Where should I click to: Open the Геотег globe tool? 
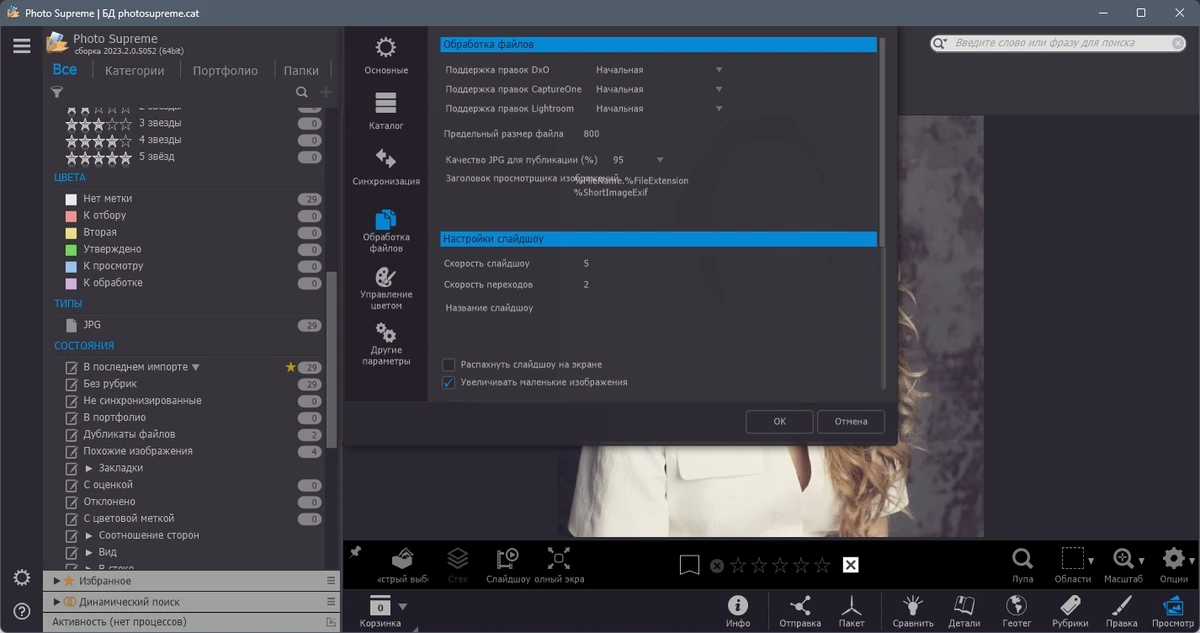1016,611
